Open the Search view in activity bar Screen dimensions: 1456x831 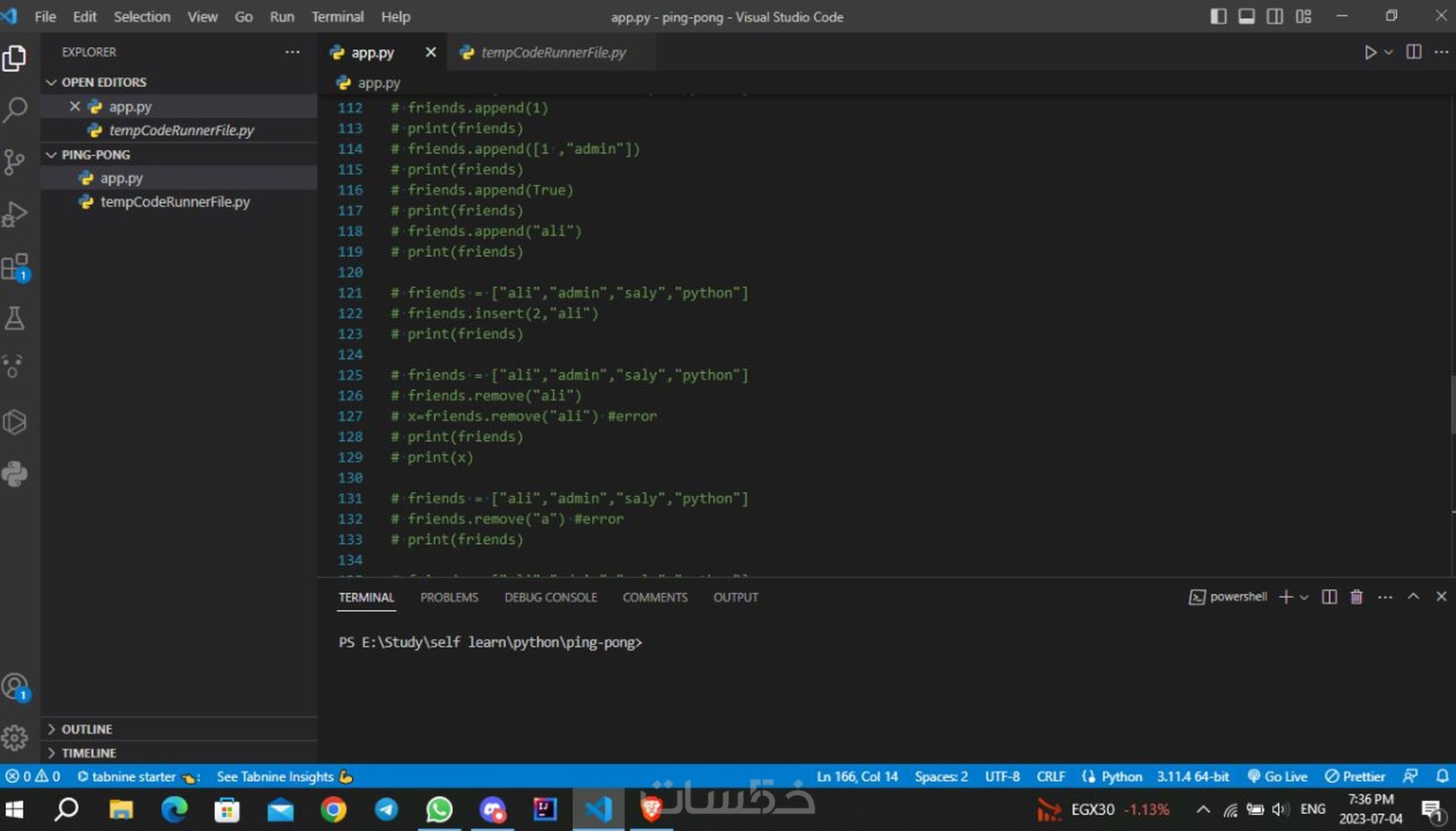click(15, 110)
